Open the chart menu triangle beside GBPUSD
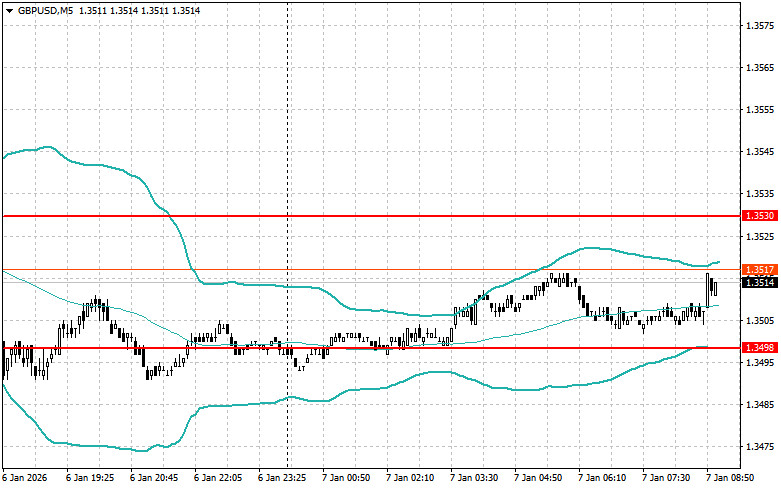 (9, 11)
